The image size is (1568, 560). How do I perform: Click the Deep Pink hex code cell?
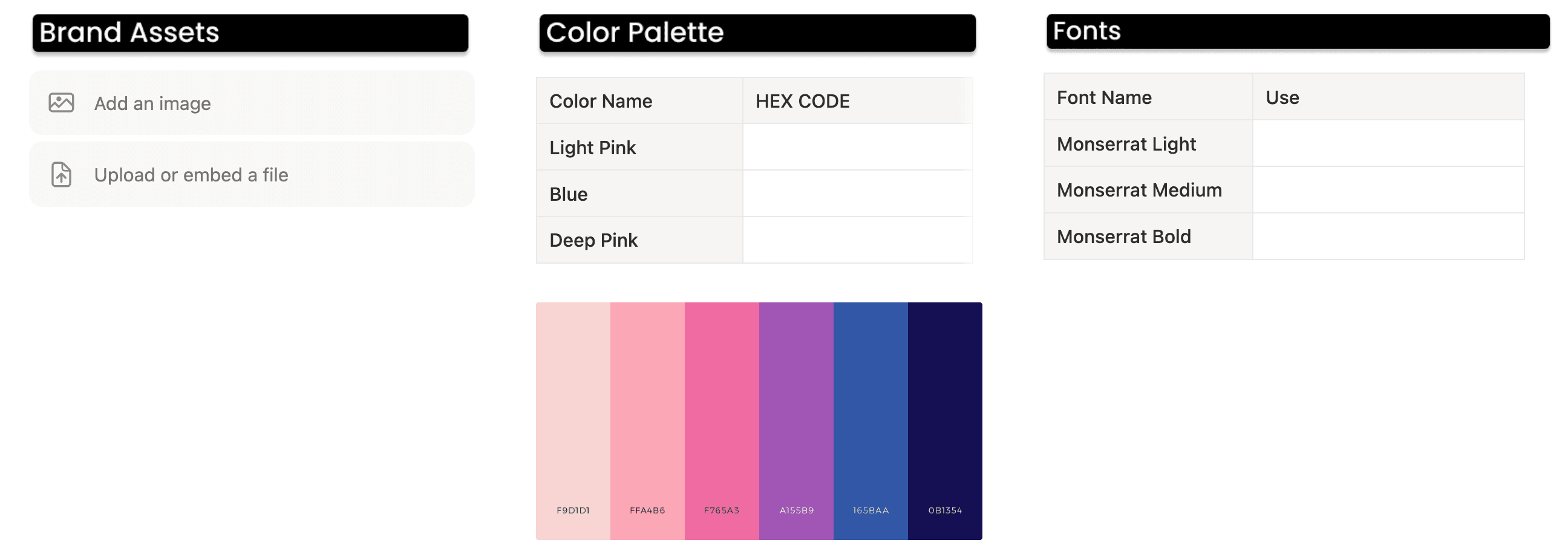click(857, 240)
